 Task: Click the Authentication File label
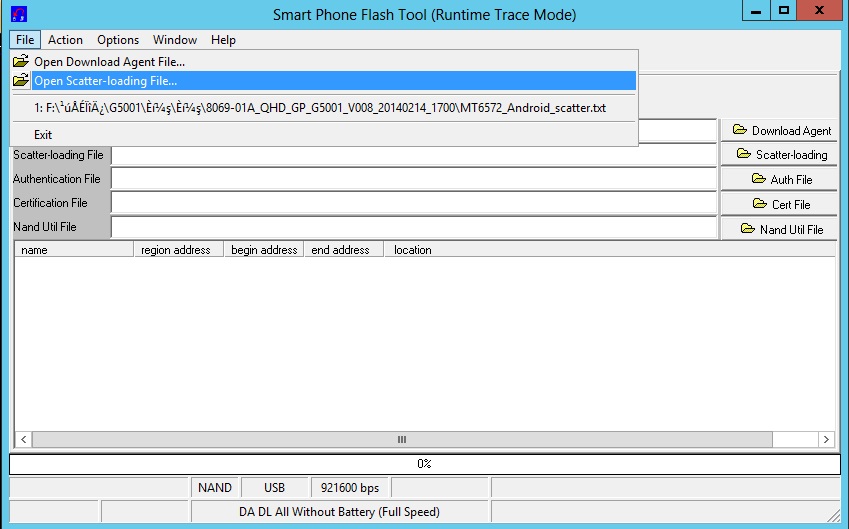57,179
